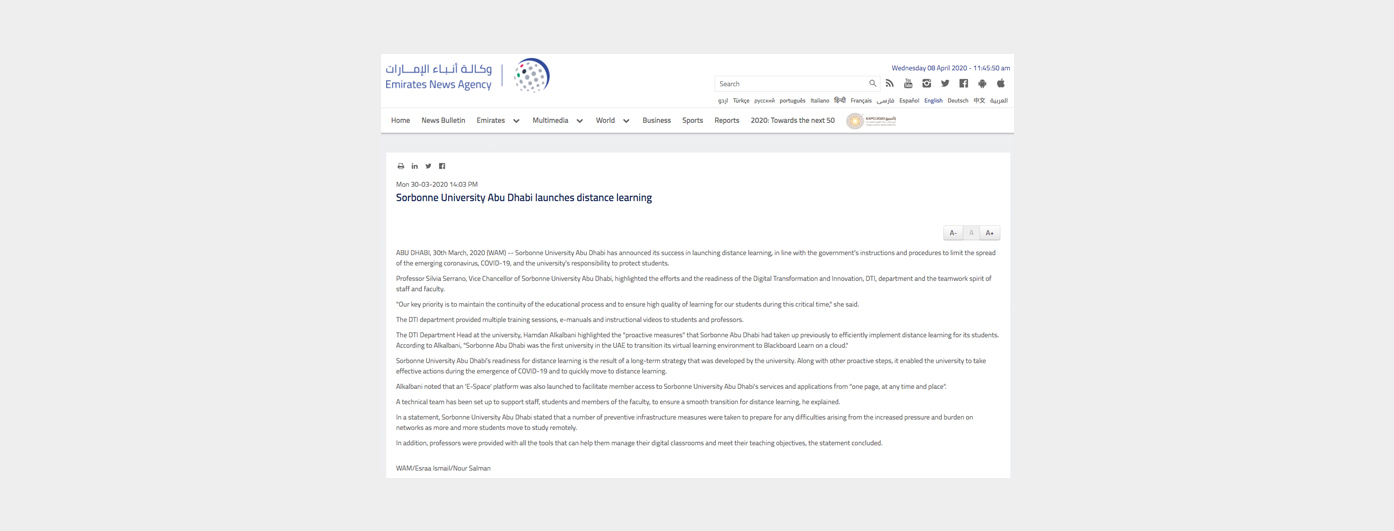The image size is (1394, 531).
Task: Click the article headline about Sorbonne University
Action: click(x=524, y=198)
